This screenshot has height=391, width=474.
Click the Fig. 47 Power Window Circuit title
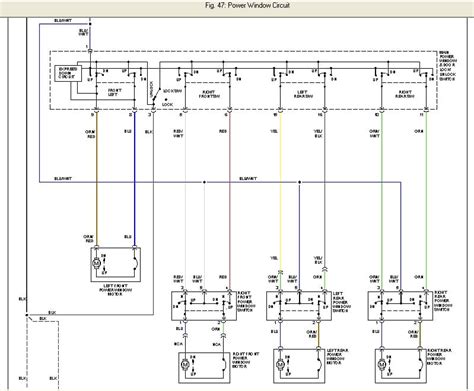[x=248, y=5]
